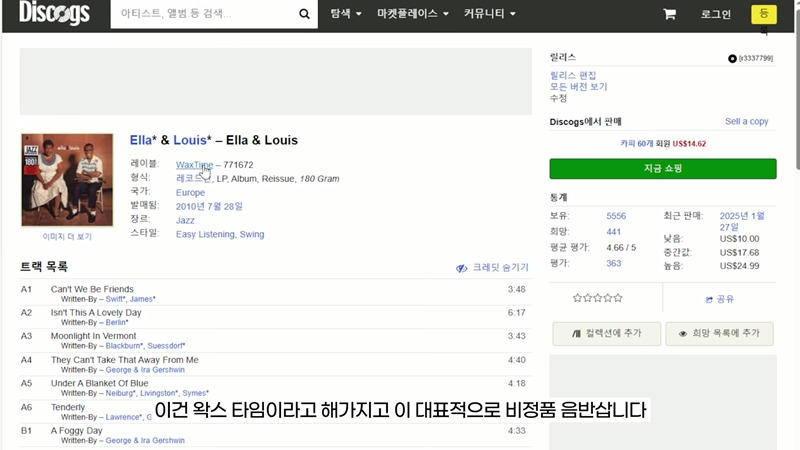Open the Discogs logo home link
This screenshot has width=800, height=450.
[x=54, y=13]
